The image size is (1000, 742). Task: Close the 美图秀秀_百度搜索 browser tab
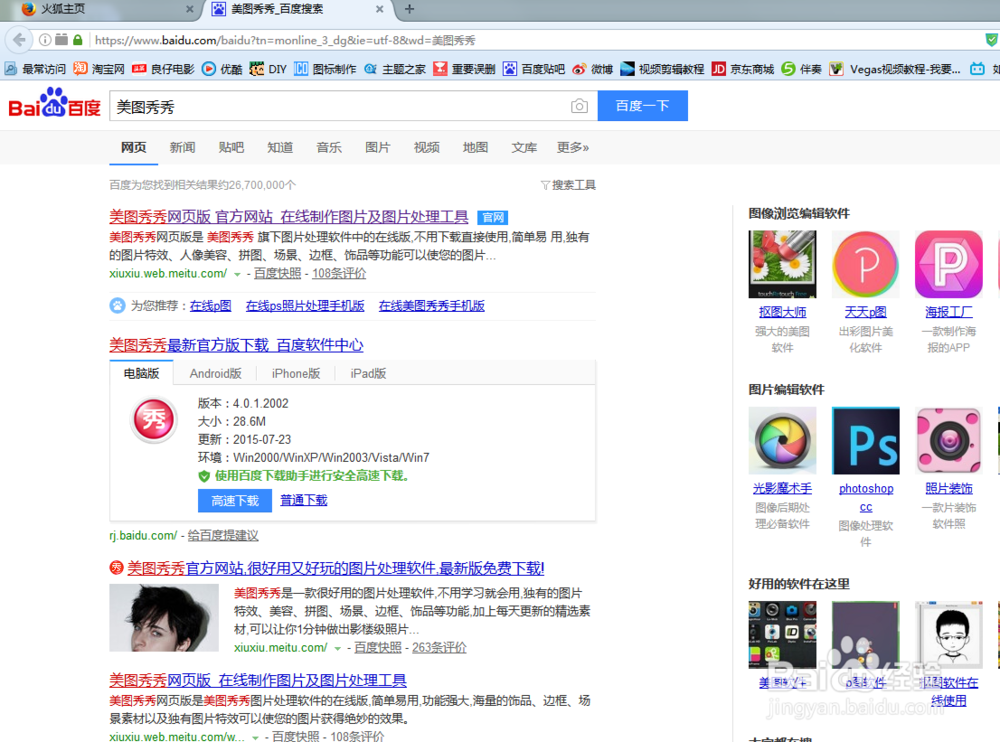pos(379,9)
